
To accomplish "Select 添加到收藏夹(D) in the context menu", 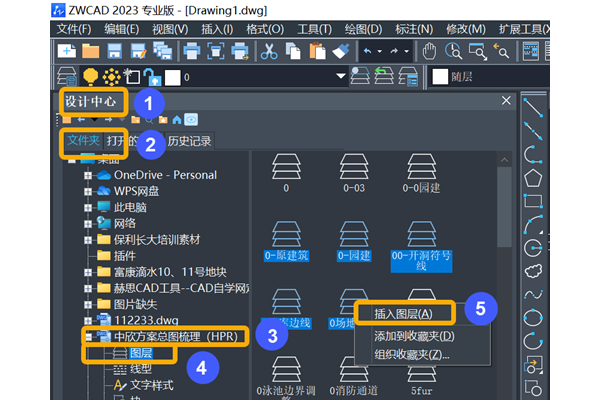I will pyautogui.click(x=413, y=334).
